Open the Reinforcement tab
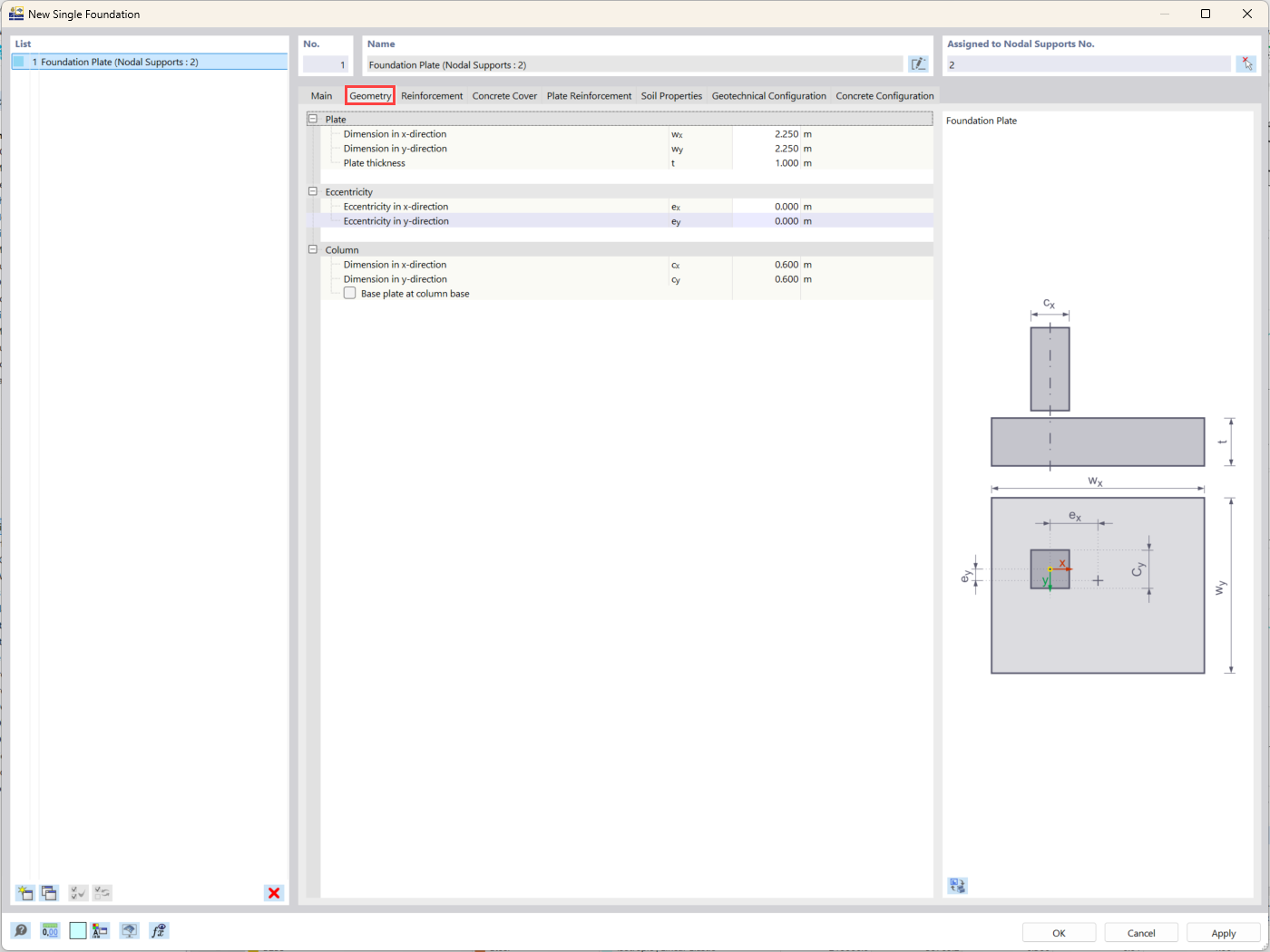The width and height of the screenshot is (1270, 952). 432,95
